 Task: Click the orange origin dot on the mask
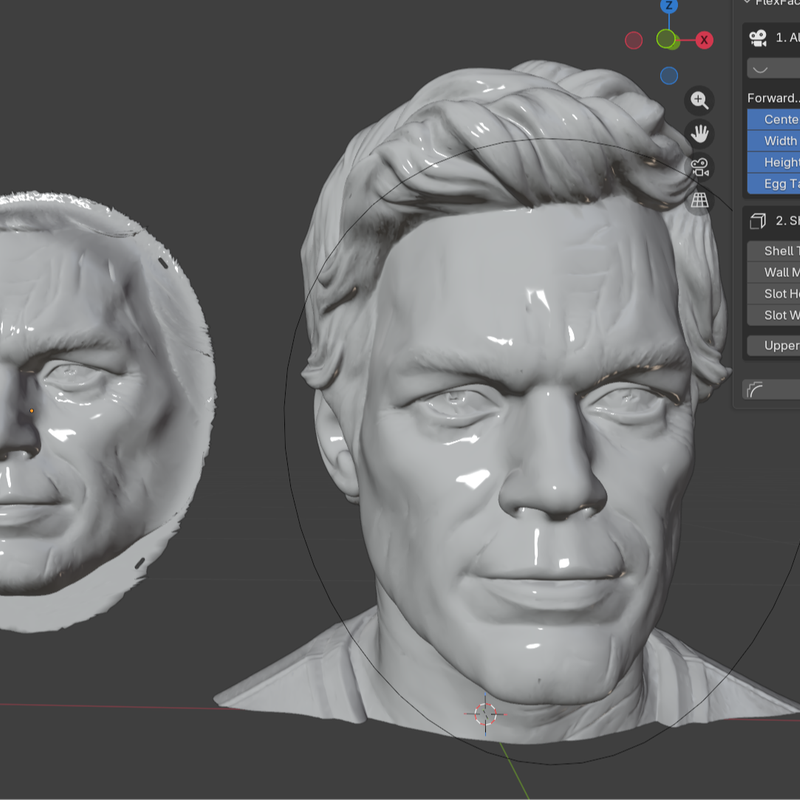[32, 411]
